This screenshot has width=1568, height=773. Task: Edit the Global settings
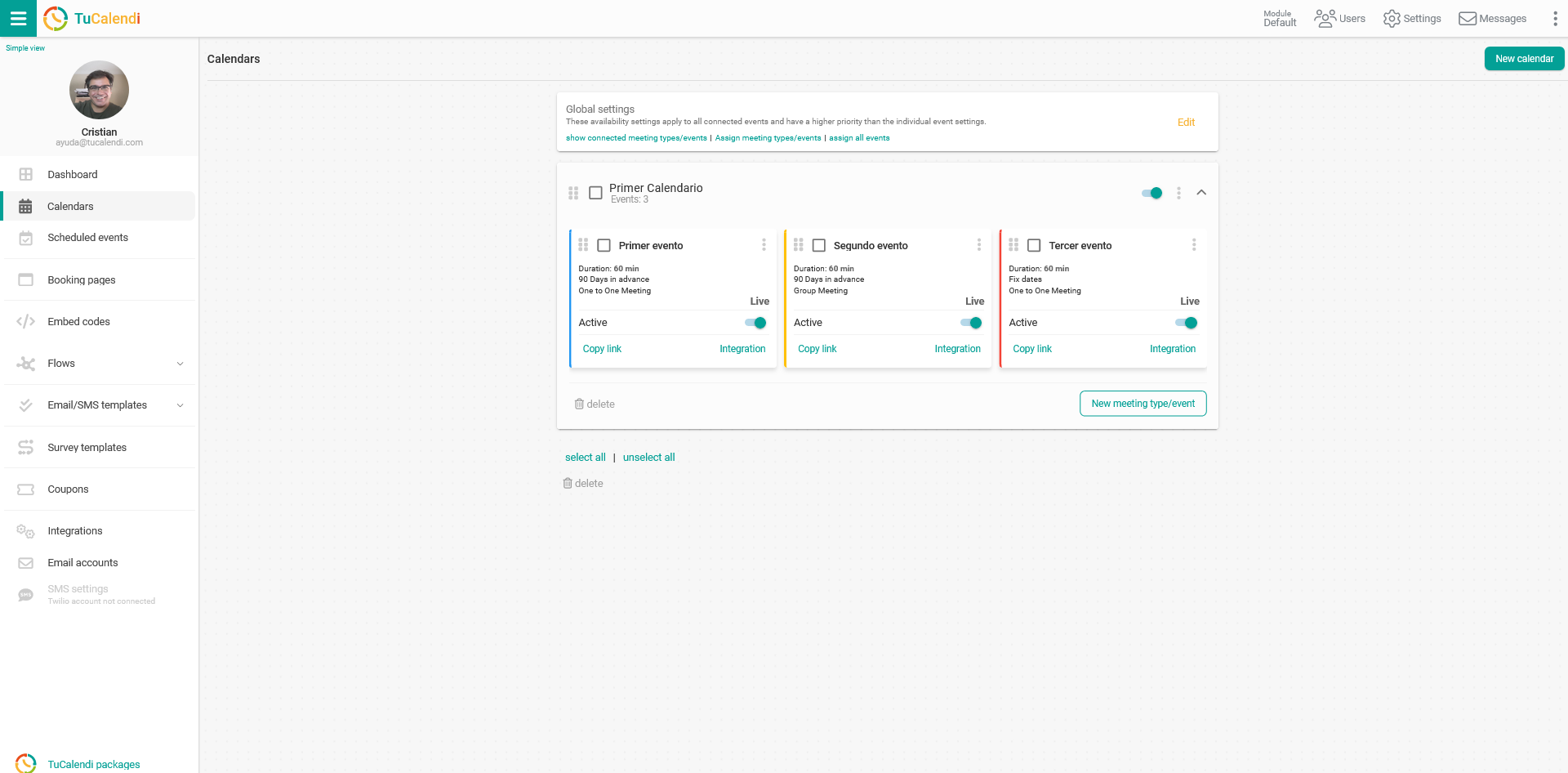point(1186,123)
